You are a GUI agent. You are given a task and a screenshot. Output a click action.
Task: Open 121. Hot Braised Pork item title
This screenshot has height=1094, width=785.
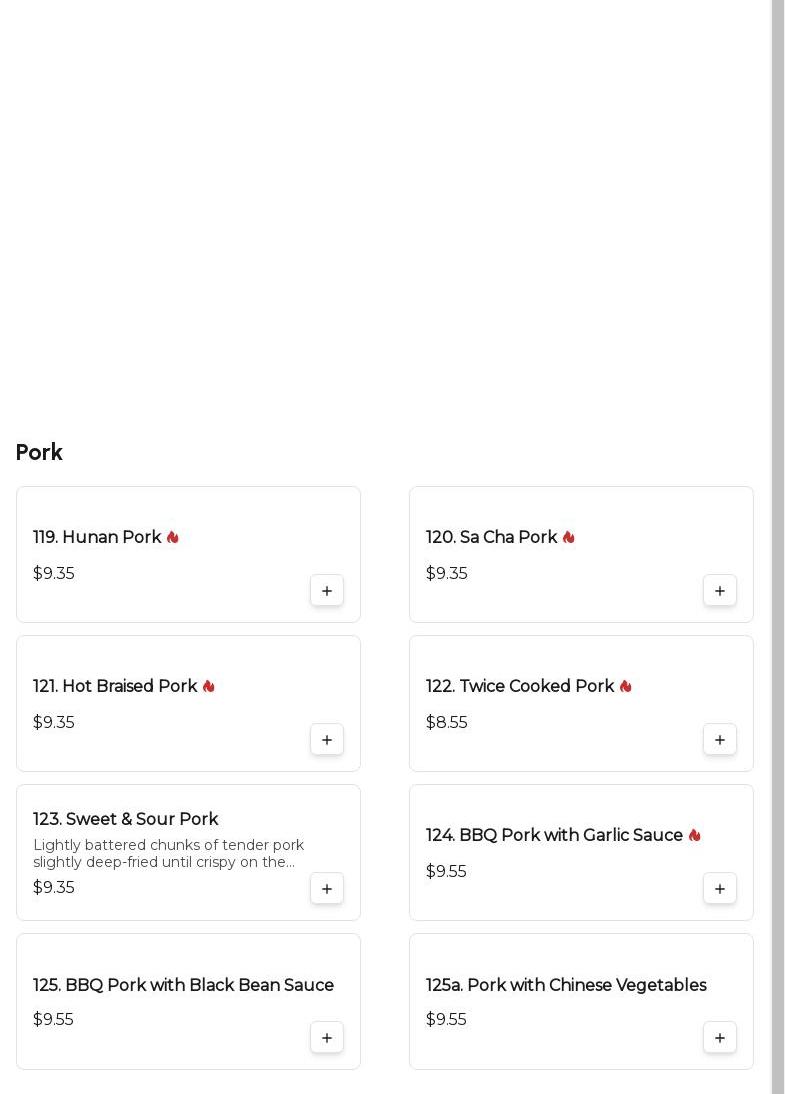coord(115,687)
